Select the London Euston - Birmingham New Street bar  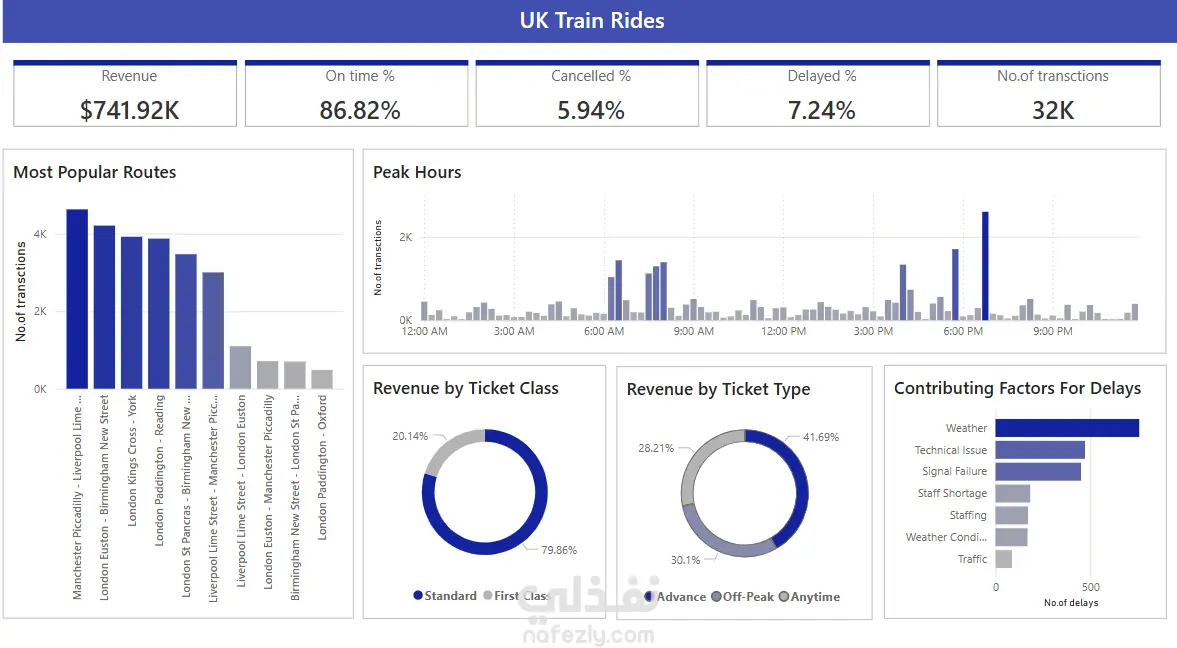(104, 306)
